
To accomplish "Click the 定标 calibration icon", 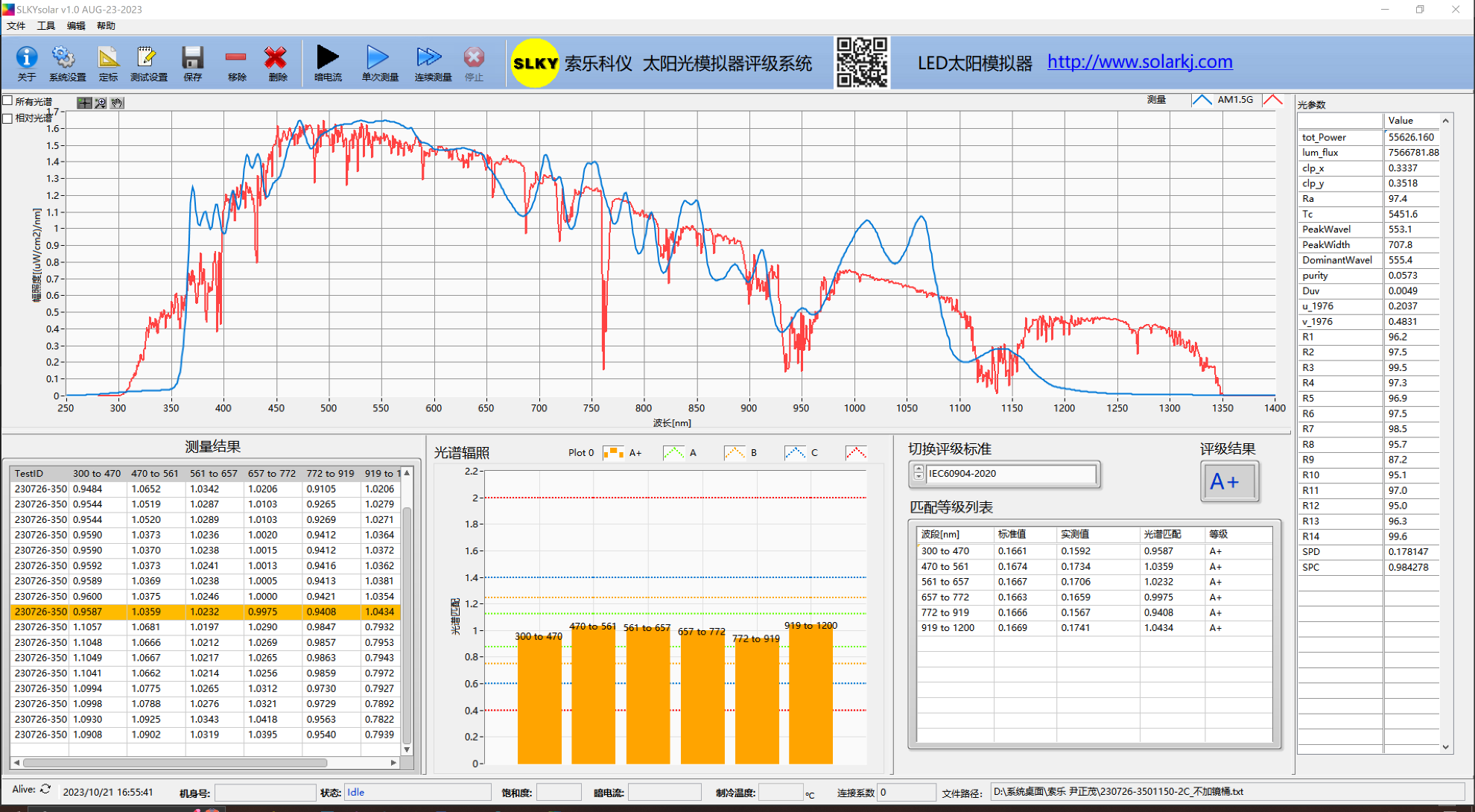I will point(108,58).
